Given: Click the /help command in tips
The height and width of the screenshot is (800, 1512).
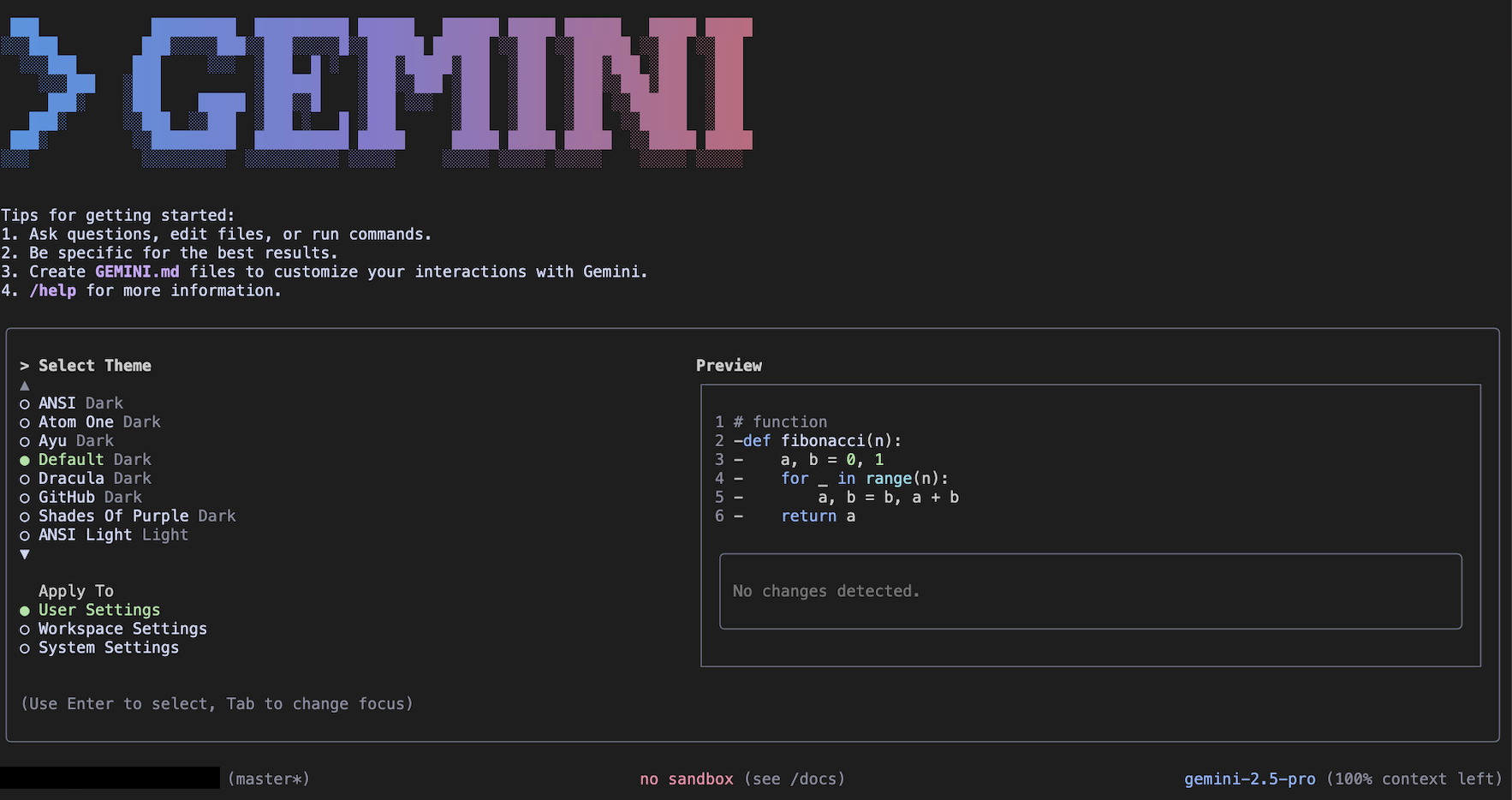Looking at the screenshot, I should click(53, 290).
